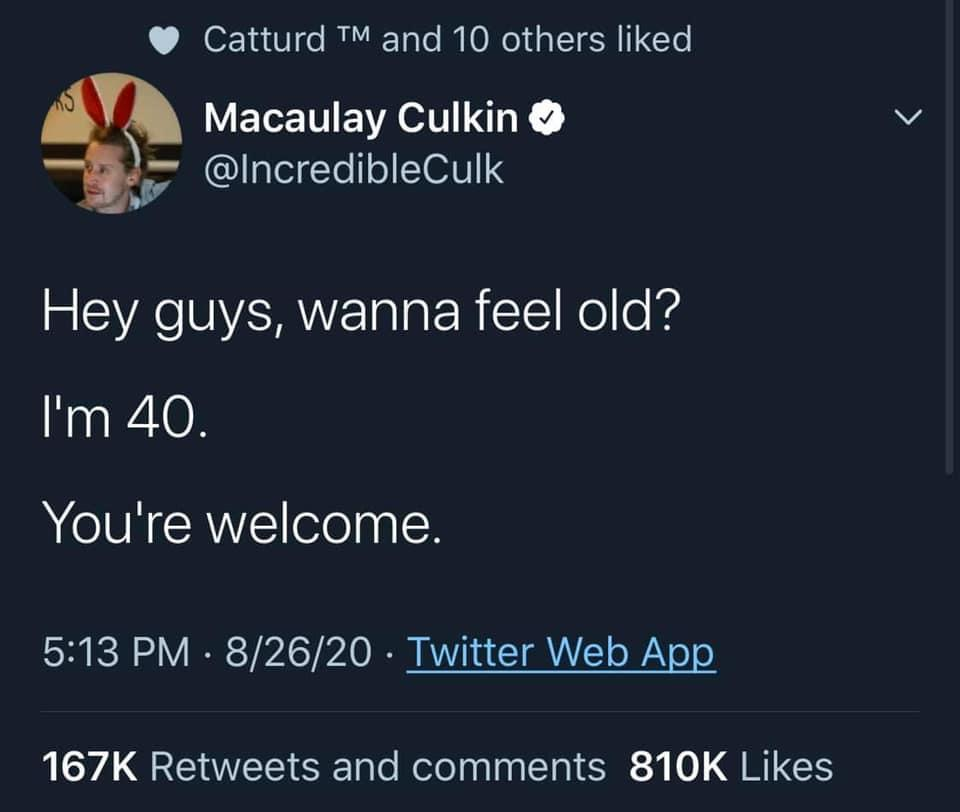960x812 pixels.
Task: Click the 810K count number
Action: pos(678,767)
